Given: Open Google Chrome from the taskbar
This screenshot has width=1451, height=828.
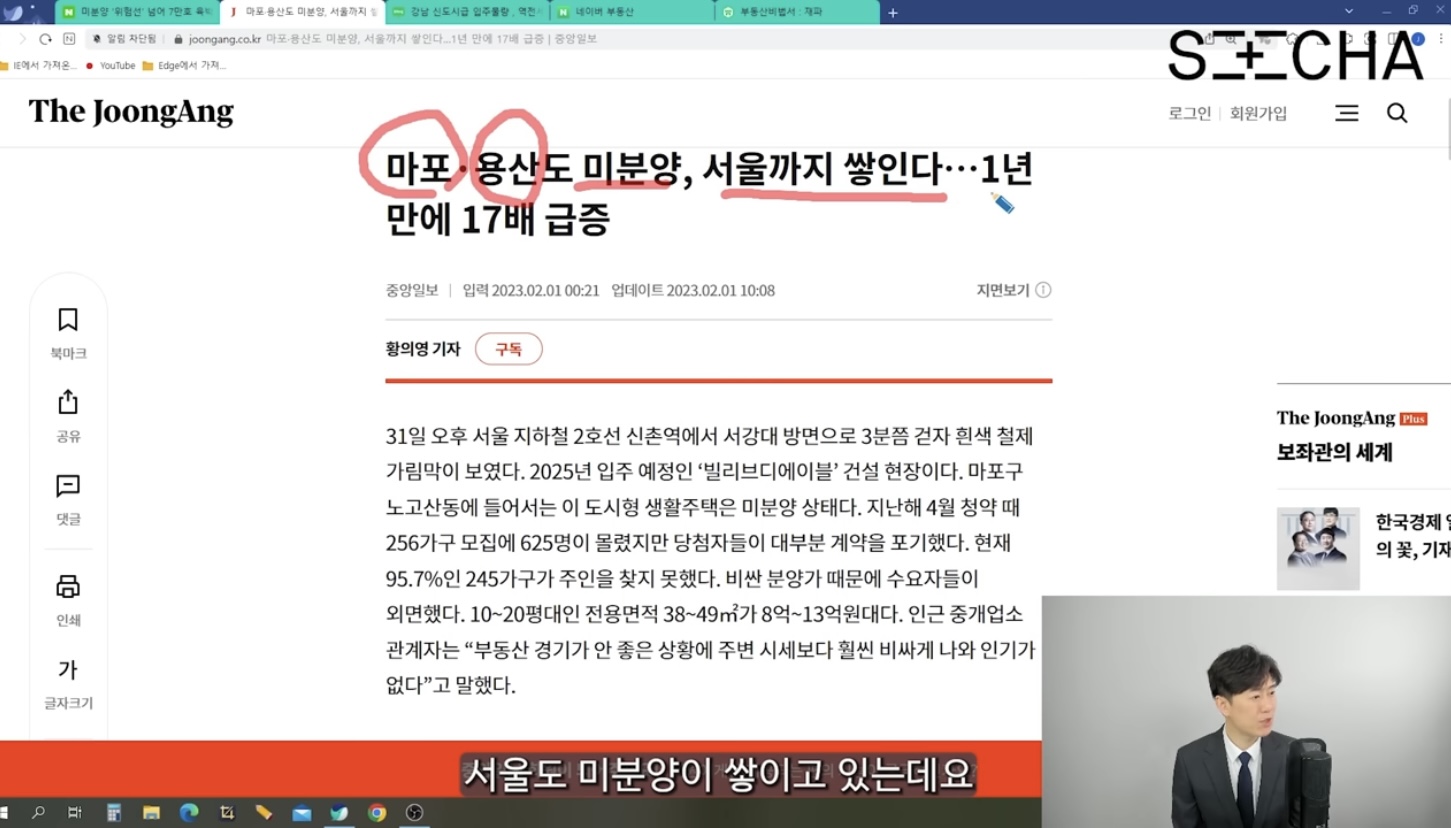Looking at the screenshot, I should 377,813.
